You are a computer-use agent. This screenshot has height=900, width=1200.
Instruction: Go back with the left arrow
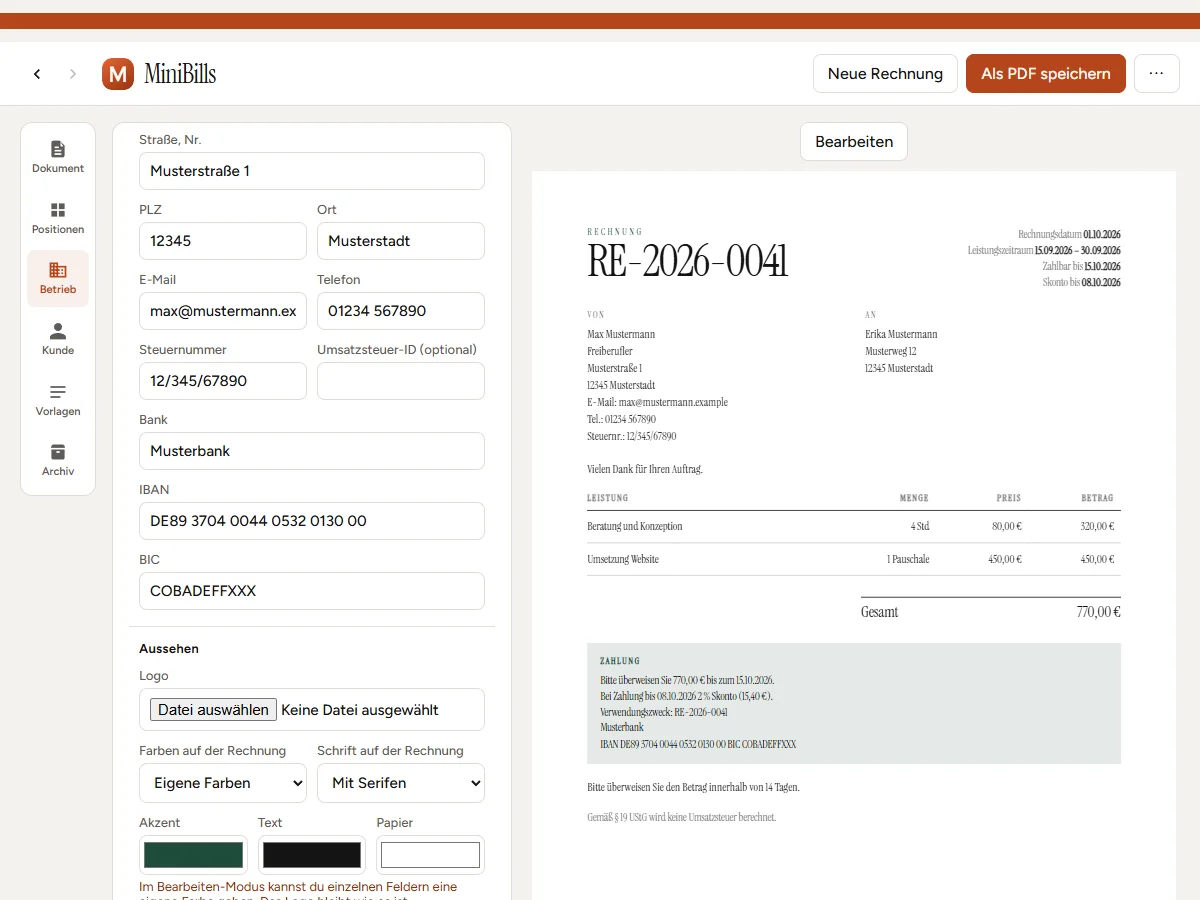[37, 74]
